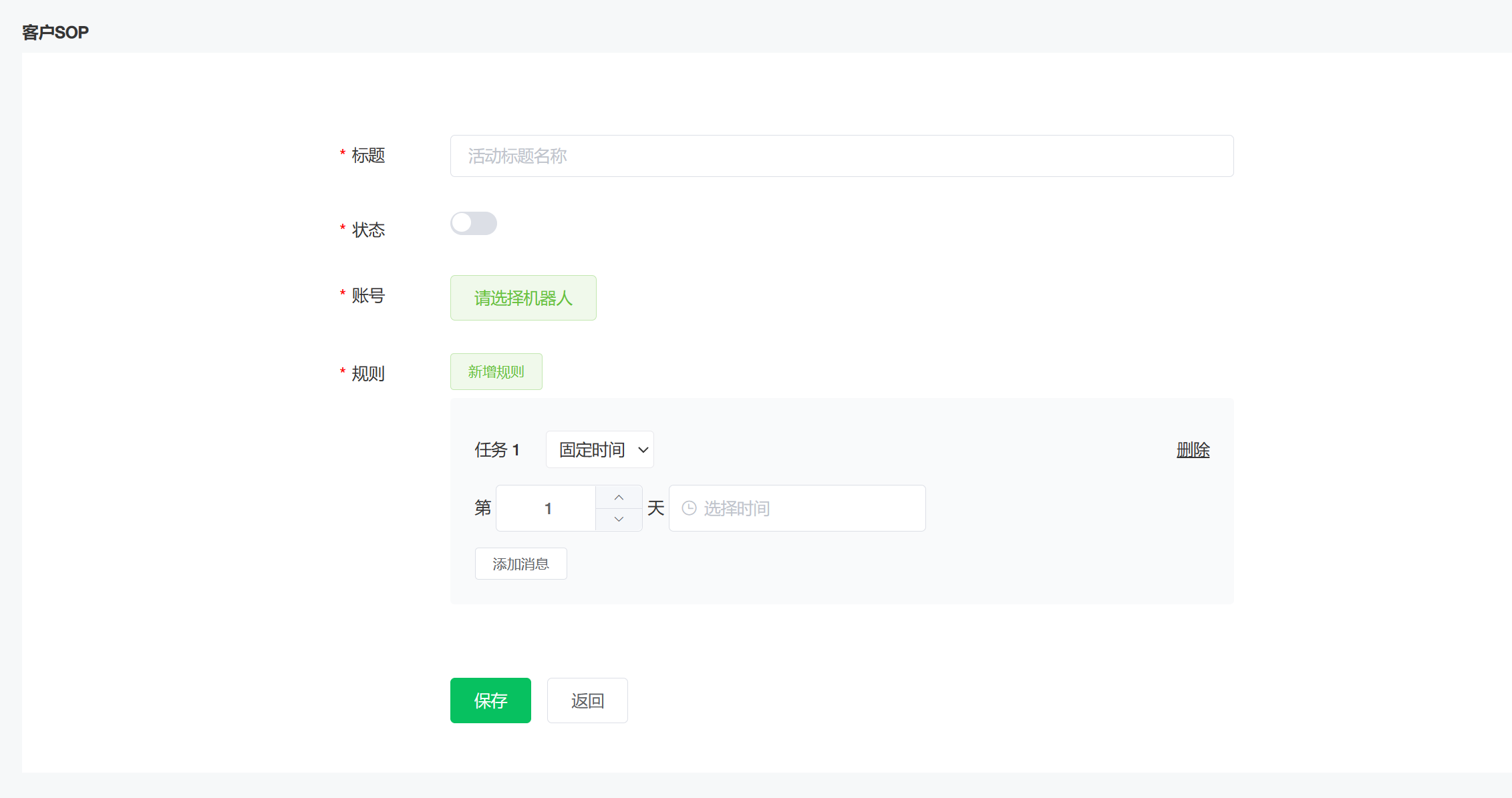Click 返回 to go back
Image resolution: width=1512 pixels, height=798 pixels.
pyautogui.click(x=587, y=701)
